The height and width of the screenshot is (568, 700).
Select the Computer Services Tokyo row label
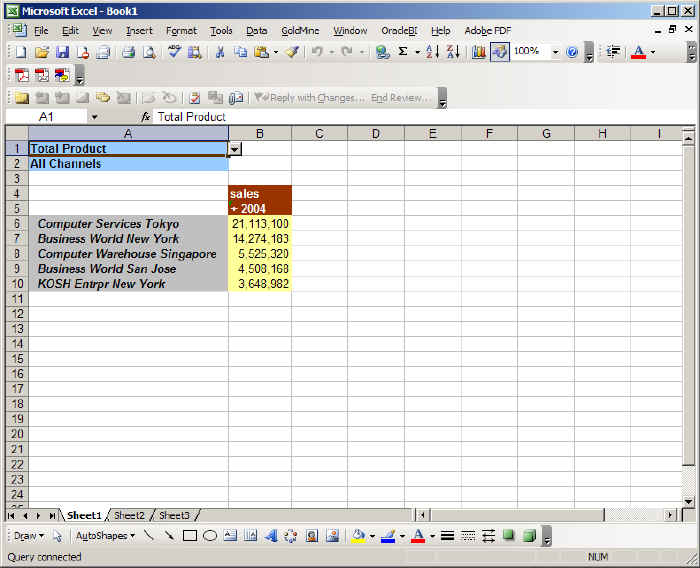click(x=128, y=223)
